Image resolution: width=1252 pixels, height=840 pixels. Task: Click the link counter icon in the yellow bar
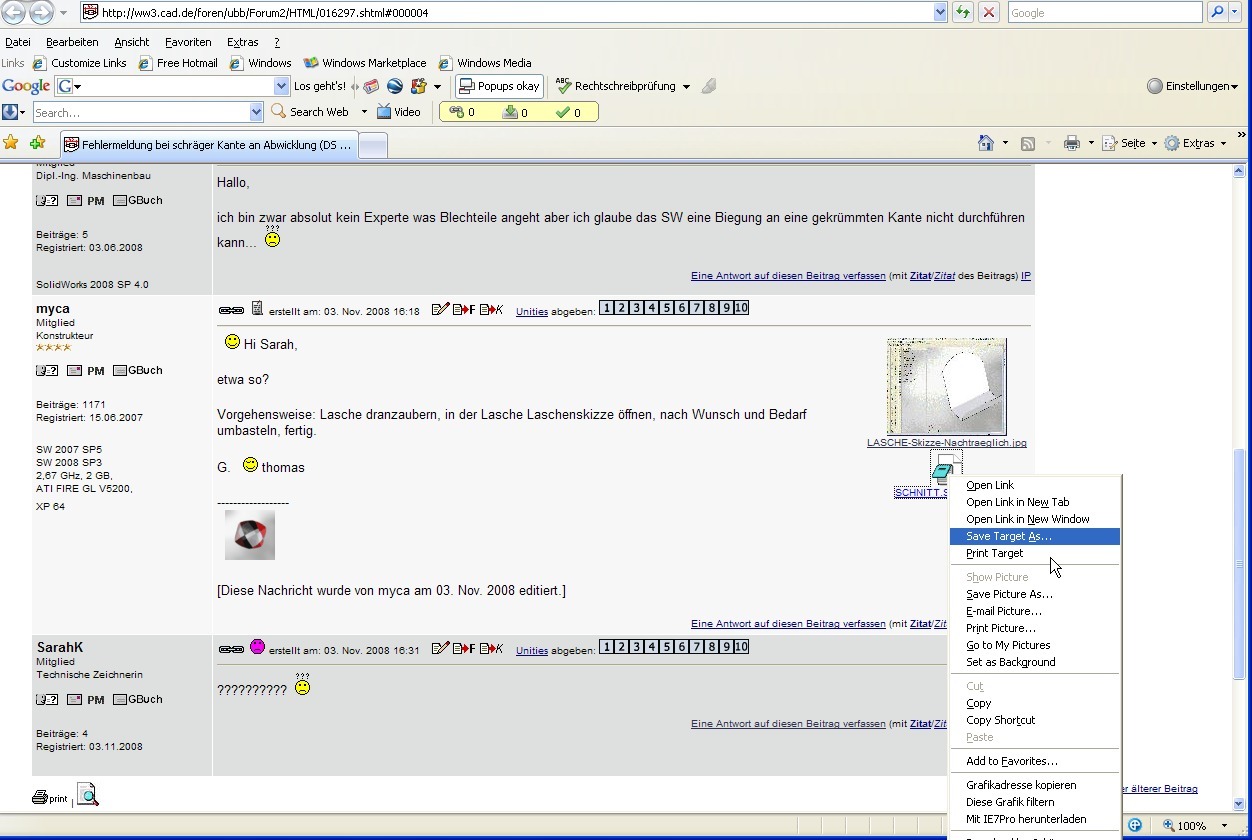click(x=462, y=112)
